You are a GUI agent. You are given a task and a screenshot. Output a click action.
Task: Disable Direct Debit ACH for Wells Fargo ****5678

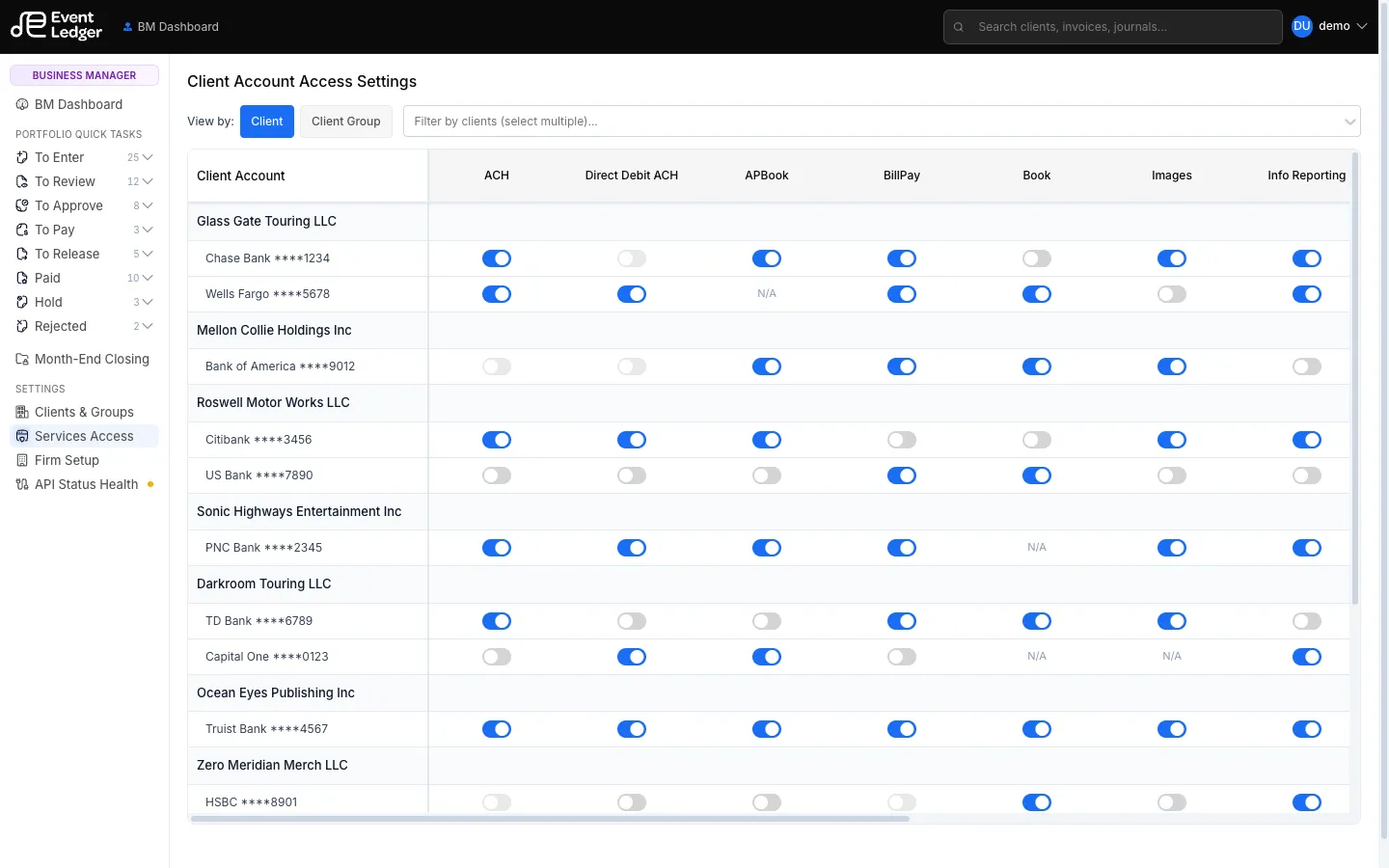pyautogui.click(x=632, y=294)
